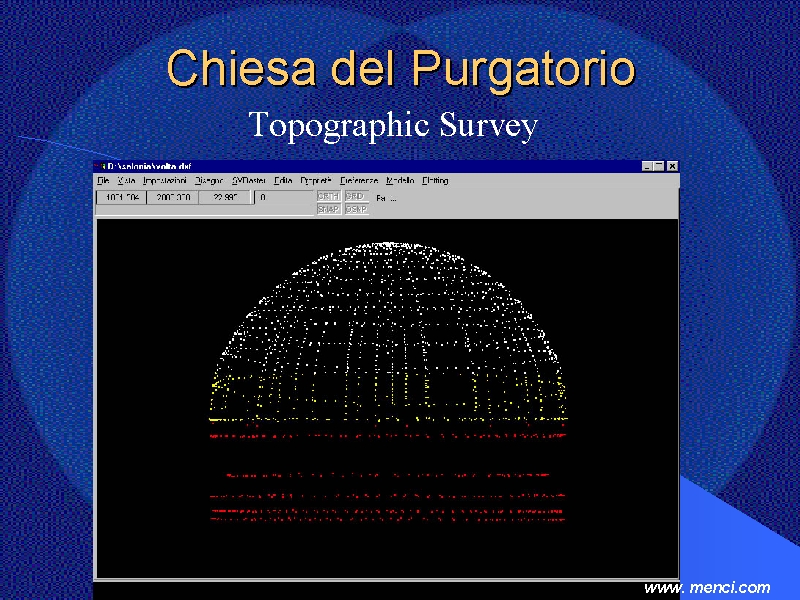Toggle the ORTH mode button

(329, 196)
